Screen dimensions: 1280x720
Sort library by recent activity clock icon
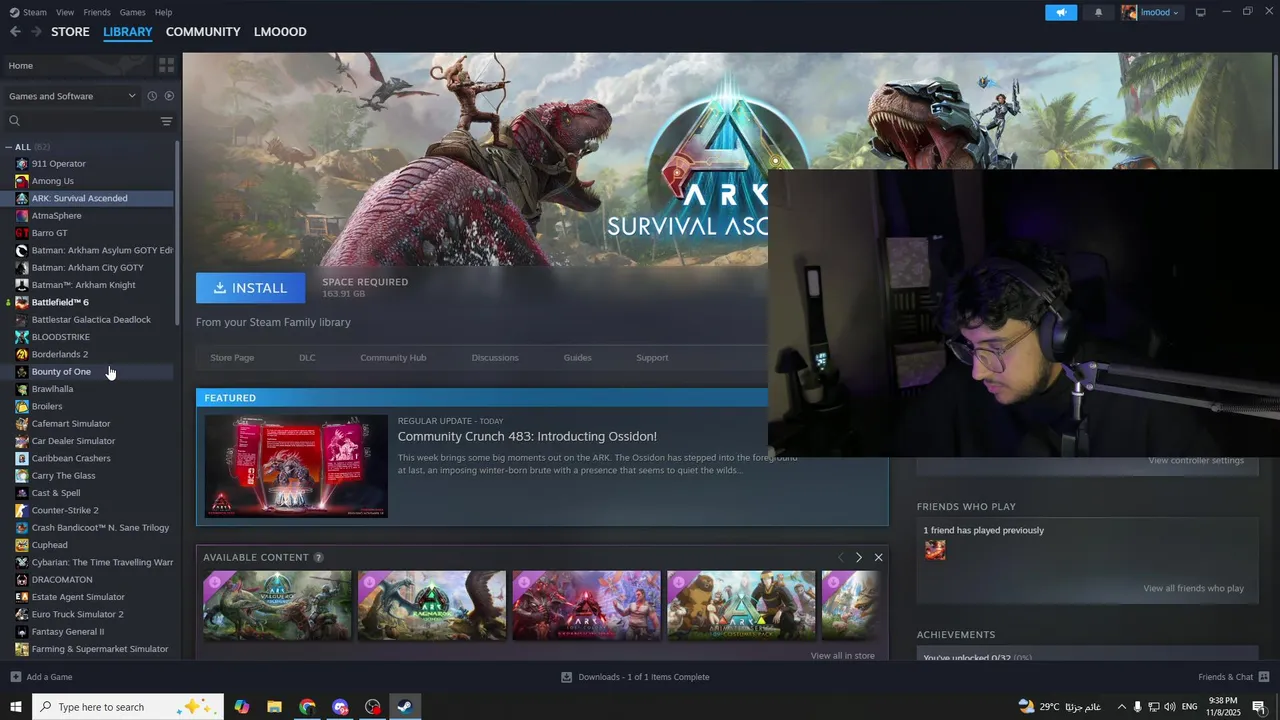(x=152, y=96)
